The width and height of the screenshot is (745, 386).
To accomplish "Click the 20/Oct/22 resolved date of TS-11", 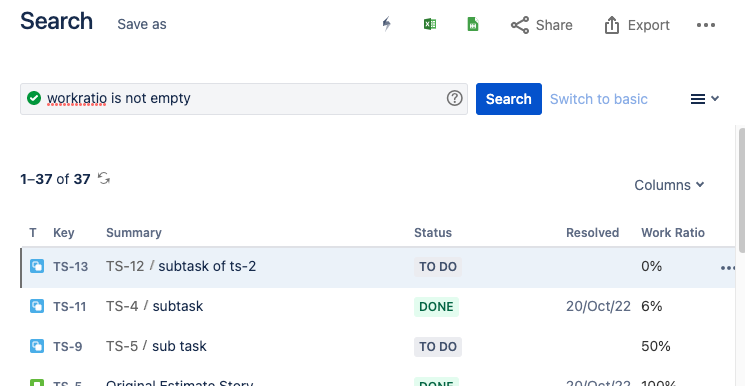I will (x=598, y=306).
